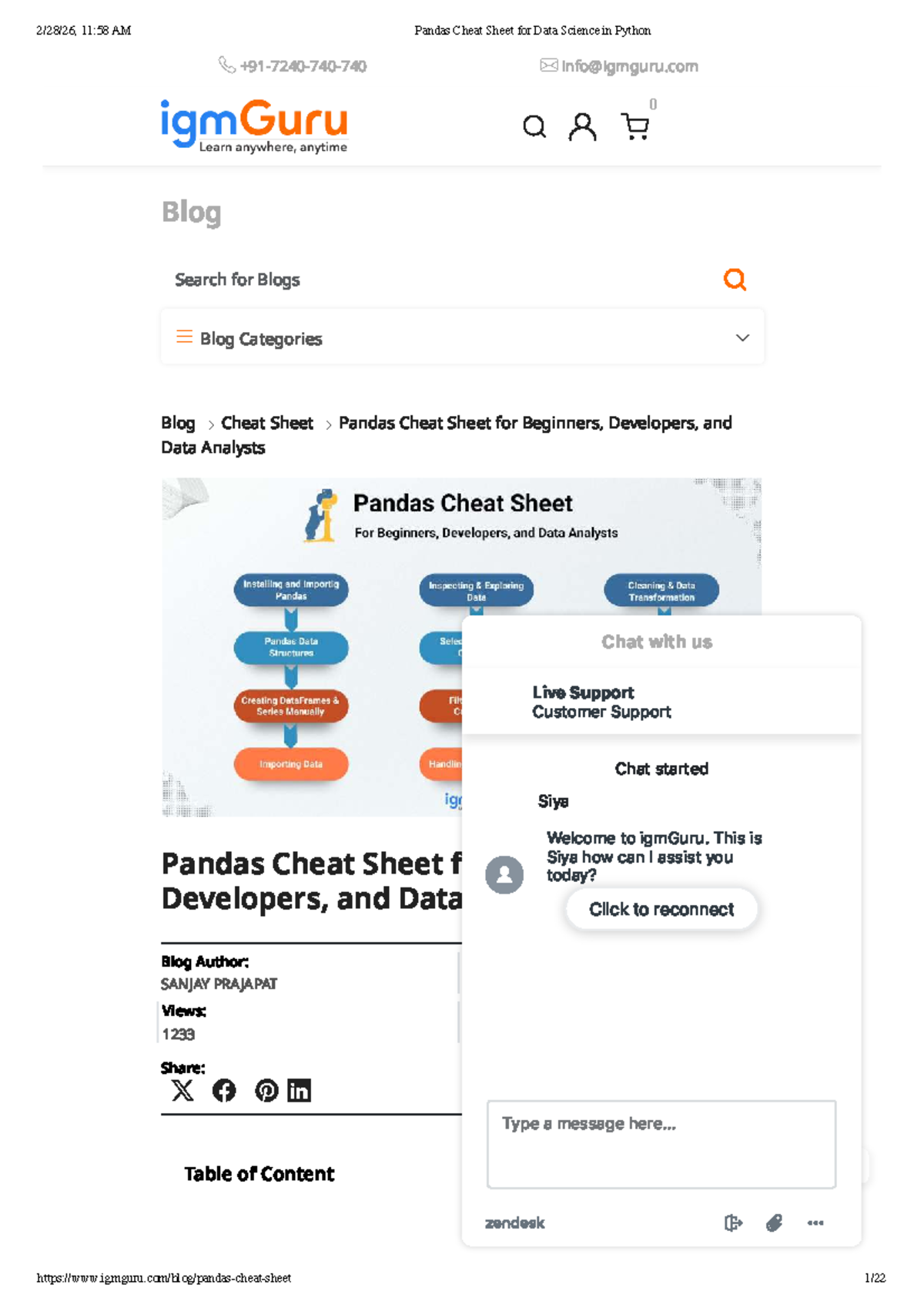Click the Blog Categories hamburger icon
The image size is (924, 1308).
pos(184,337)
